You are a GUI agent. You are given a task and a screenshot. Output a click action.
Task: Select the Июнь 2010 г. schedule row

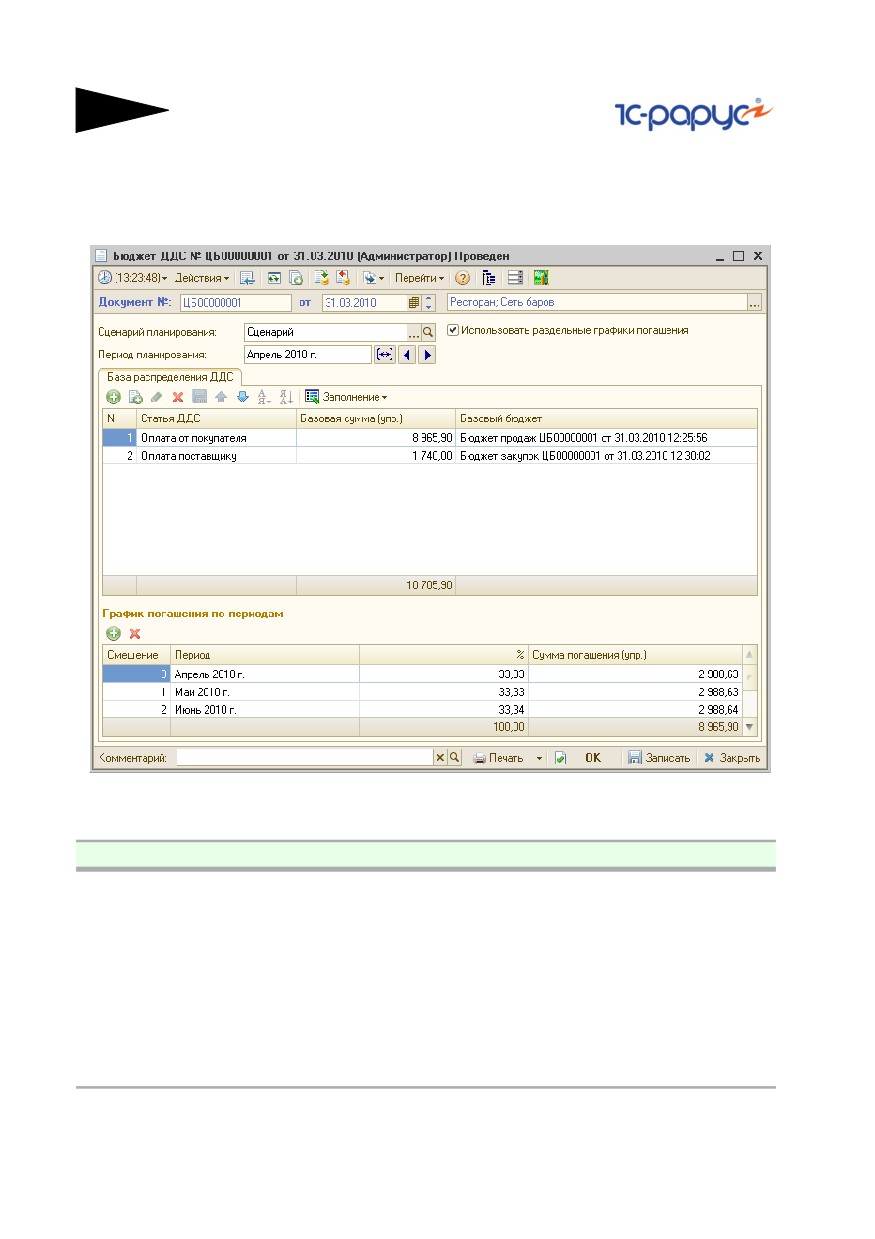click(x=422, y=709)
